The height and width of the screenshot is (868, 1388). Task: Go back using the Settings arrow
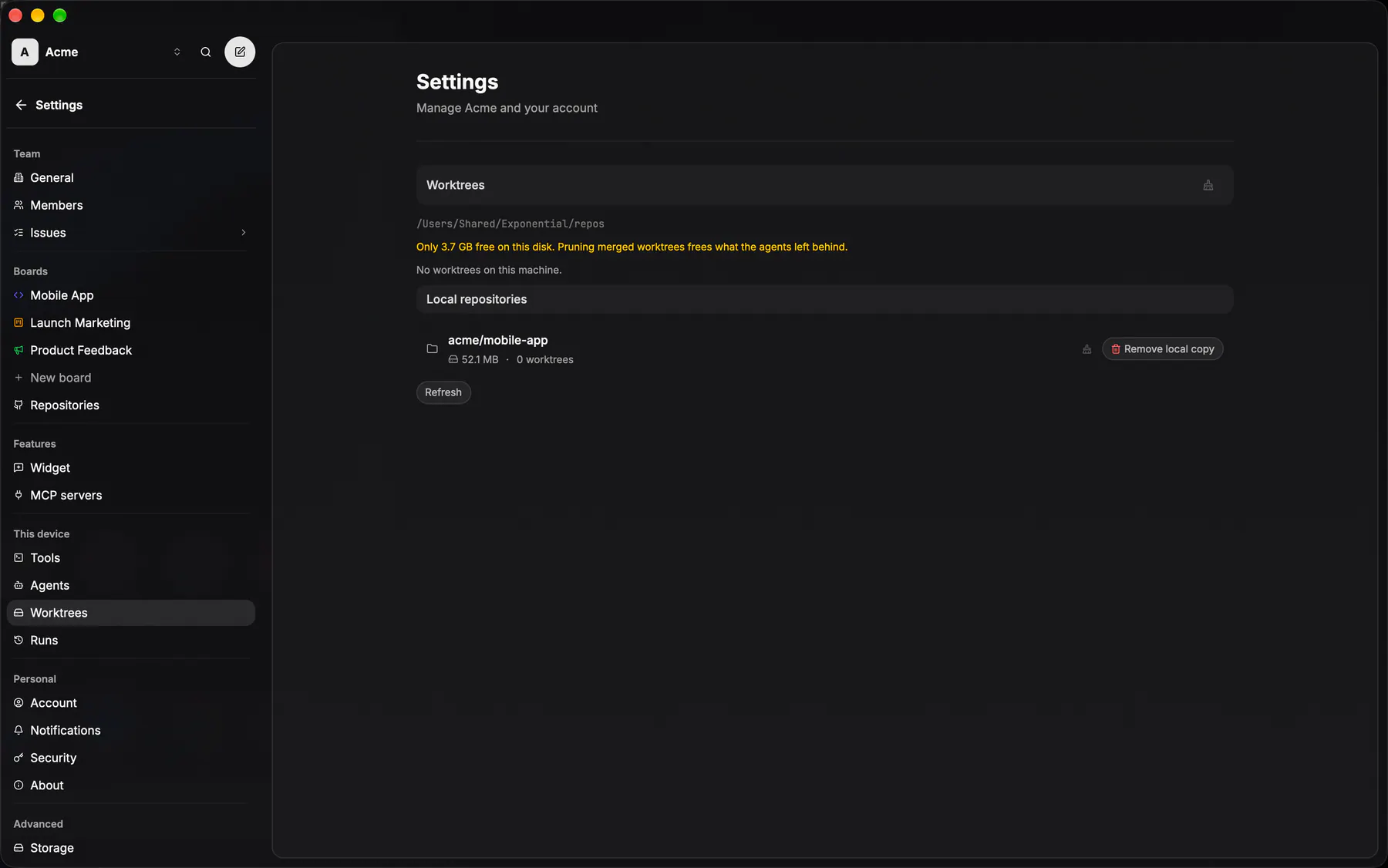(21, 105)
